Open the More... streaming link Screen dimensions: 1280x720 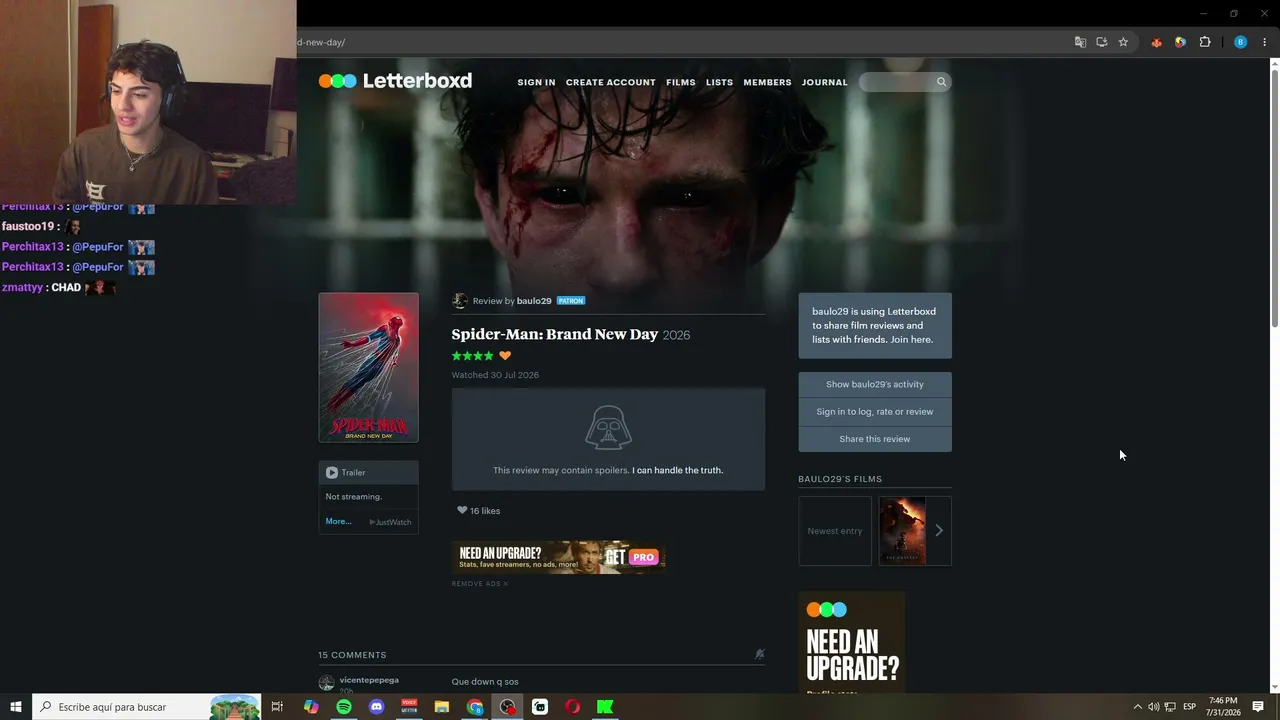tap(338, 521)
